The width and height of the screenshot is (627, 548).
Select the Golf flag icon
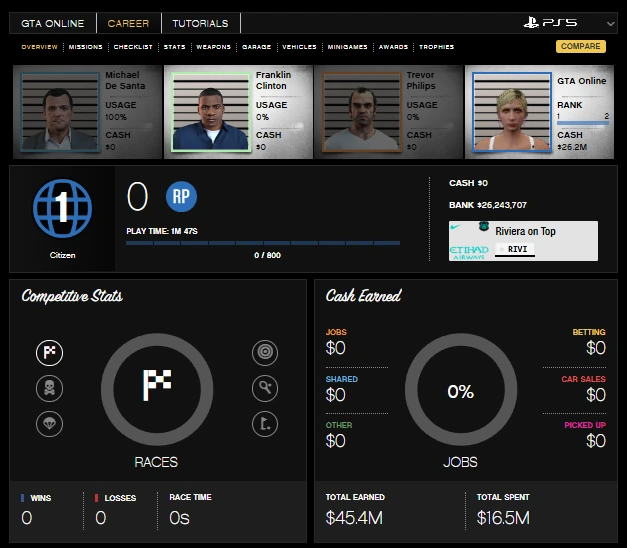[265, 424]
